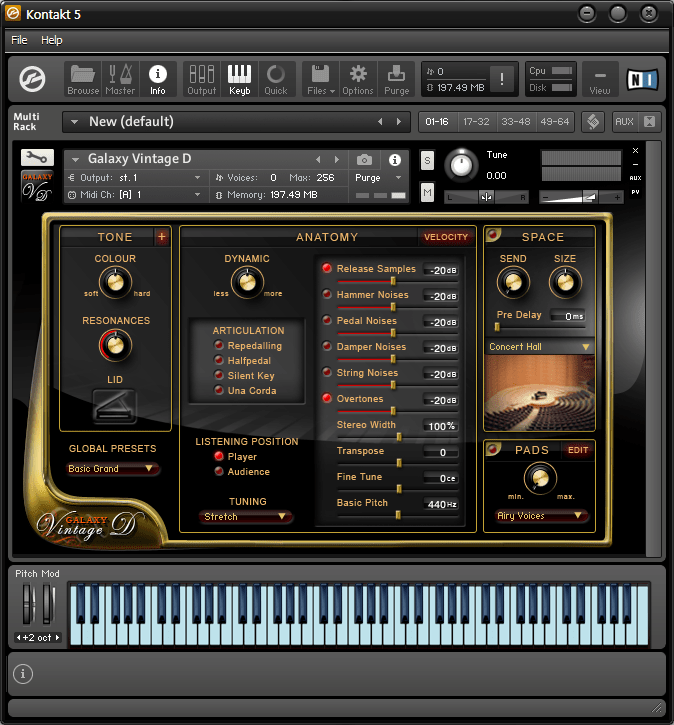
Task: Shift keyboard octave up arrow
Action: click(58, 637)
